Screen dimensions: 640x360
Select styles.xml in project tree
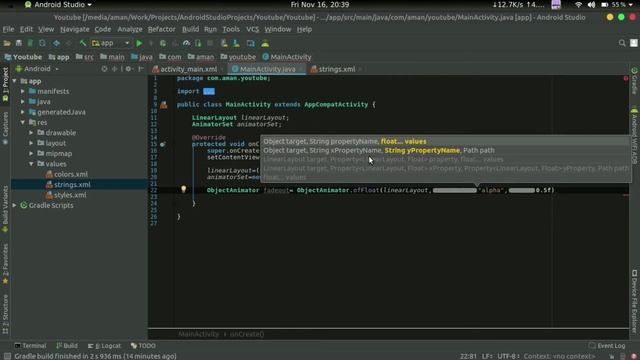66,195
